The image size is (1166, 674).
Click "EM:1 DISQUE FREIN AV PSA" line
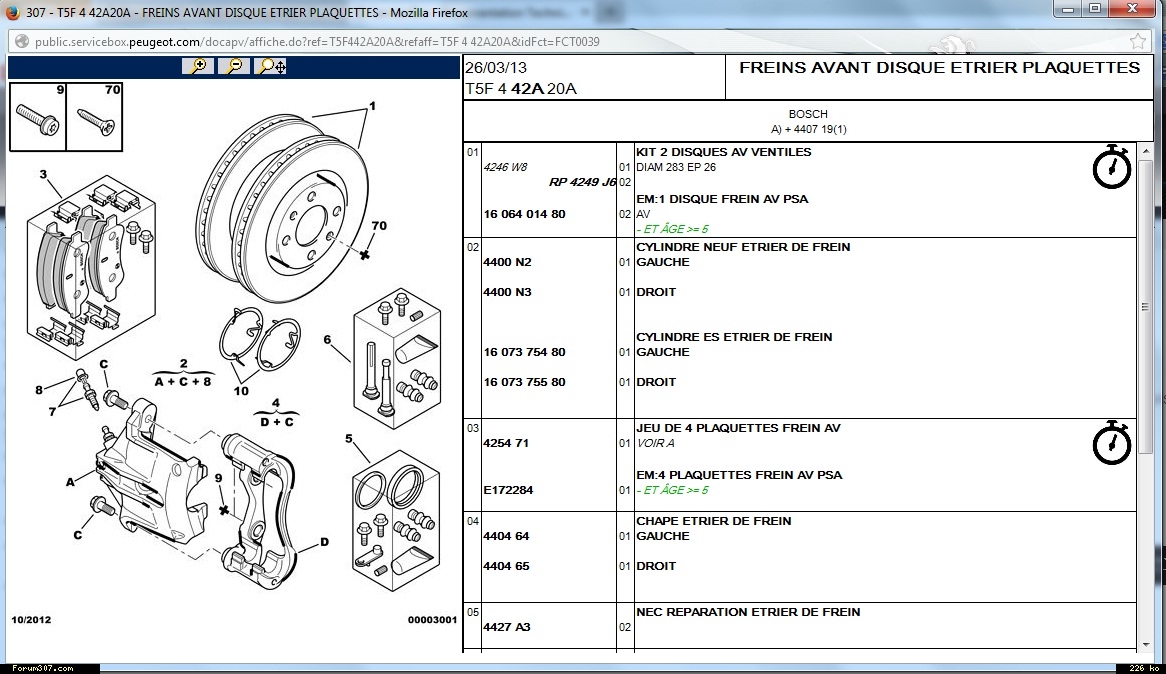(x=722, y=199)
